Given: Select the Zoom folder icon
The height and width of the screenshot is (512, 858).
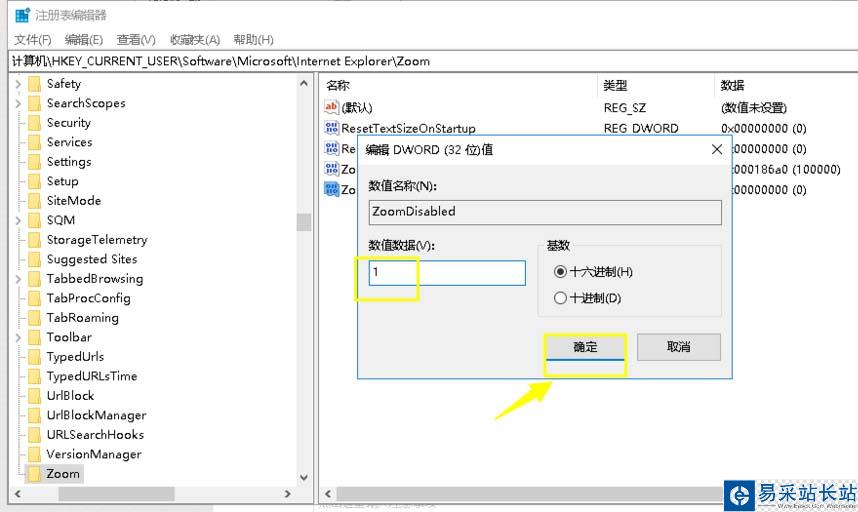Looking at the screenshot, I should click(34, 474).
